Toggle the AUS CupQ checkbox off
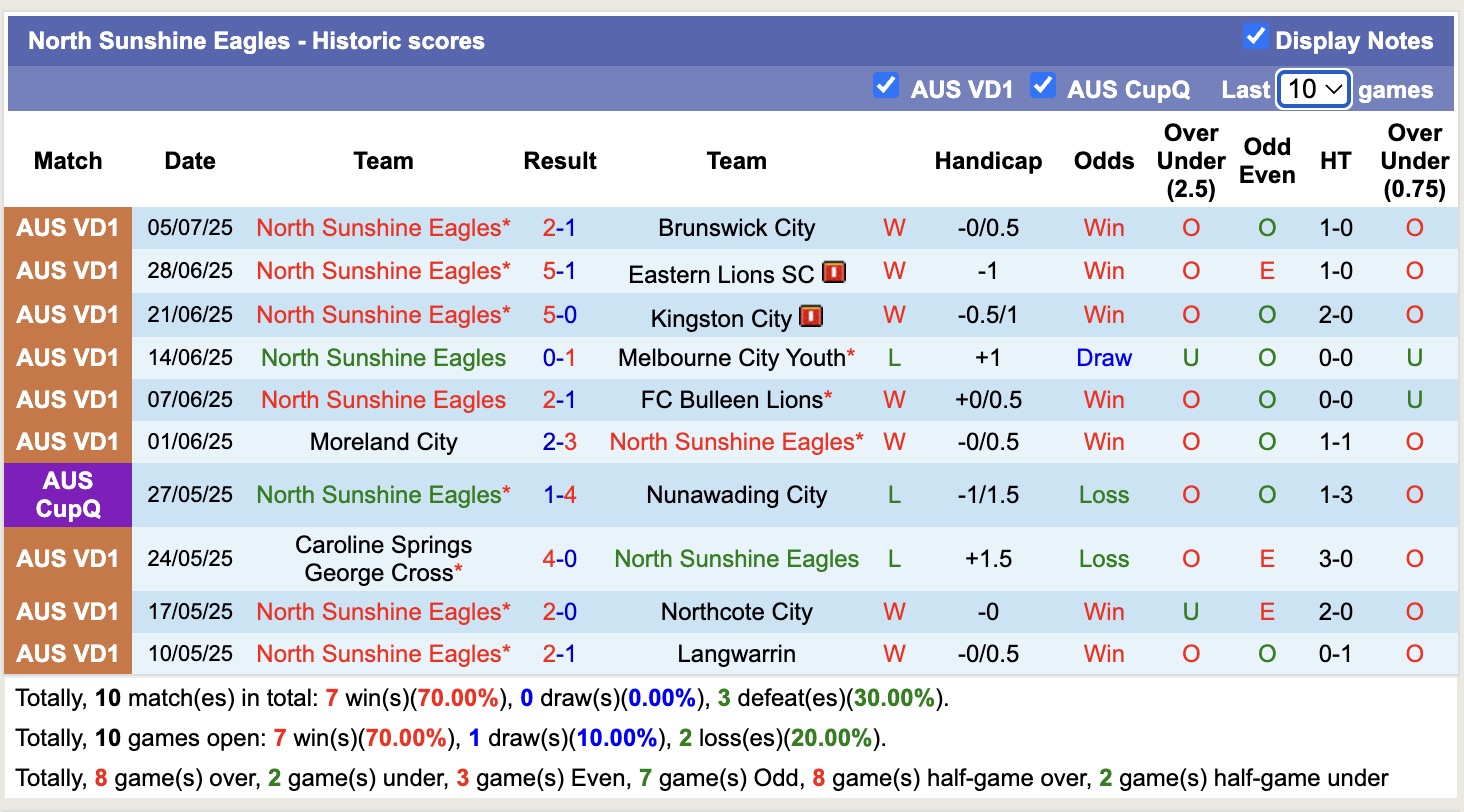The width and height of the screenshot is (1464, 812). tap(1043, 87)
